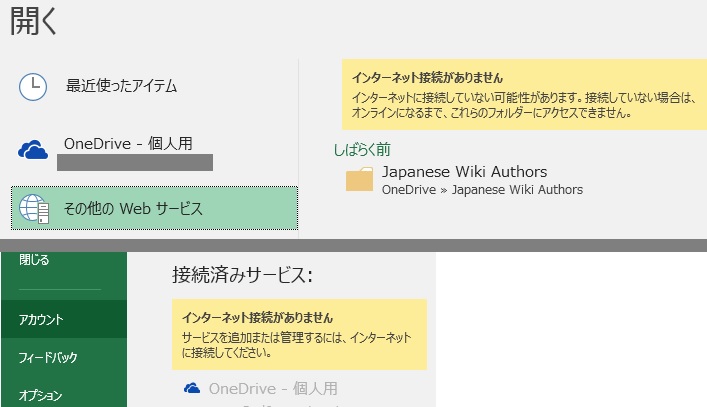Click the 接続済みサービス heading

pos(243,274)
